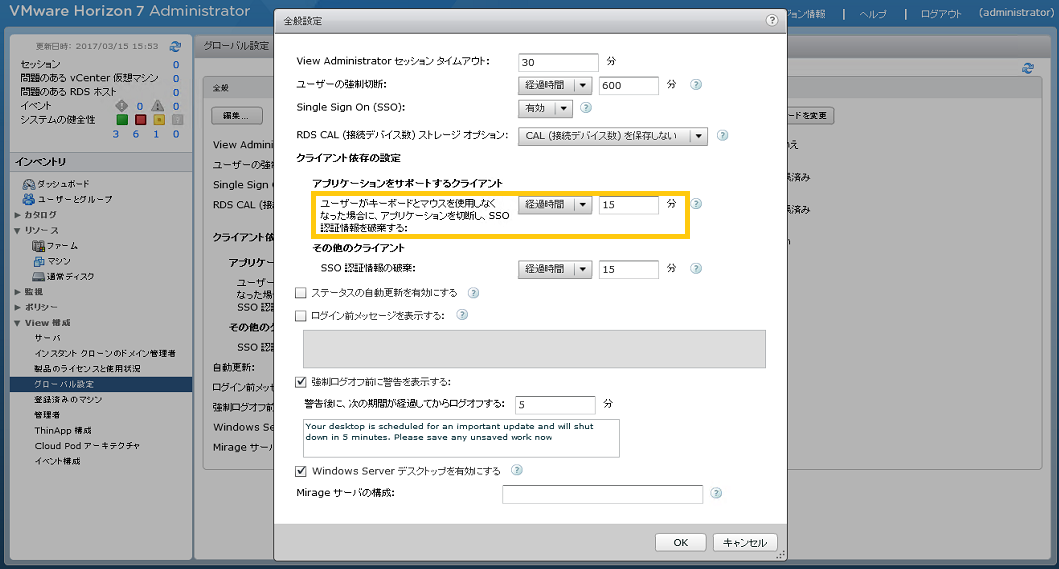The width and height of the screenshot is (1059, 569).
Task: Select サーバ under View 構成
Action: [47, 338]
